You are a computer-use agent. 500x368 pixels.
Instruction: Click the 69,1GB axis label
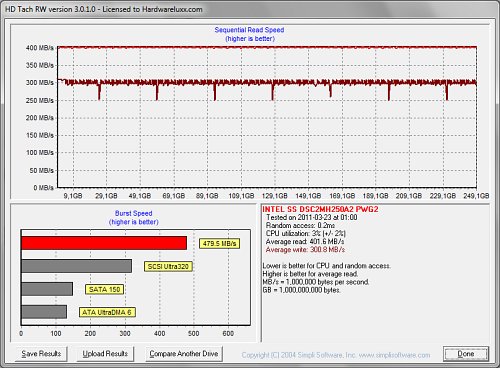174,196
